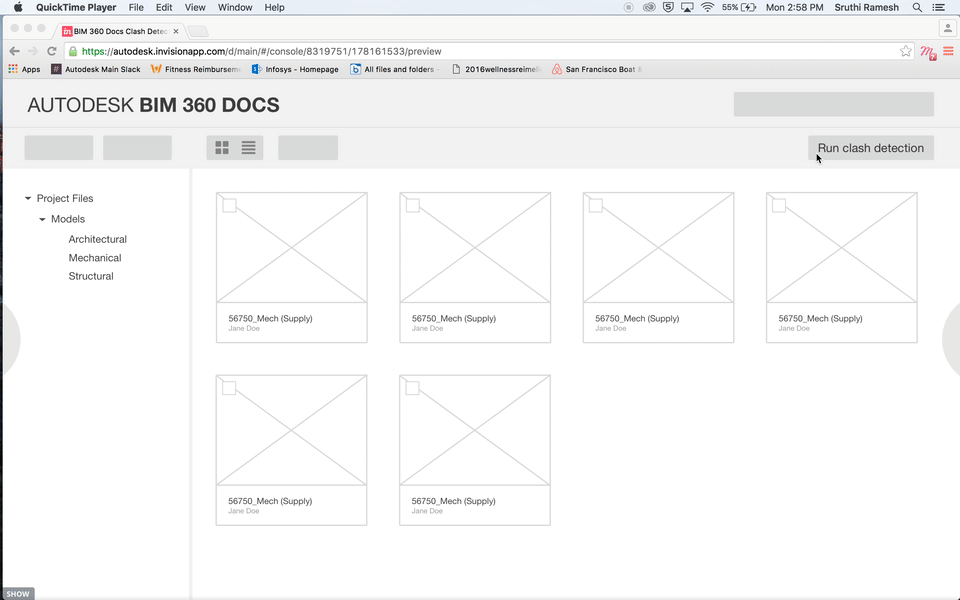Close the BIM 360 Docs browser tab
This screenshot has width=960, height=600.
[x=176, y=31]
